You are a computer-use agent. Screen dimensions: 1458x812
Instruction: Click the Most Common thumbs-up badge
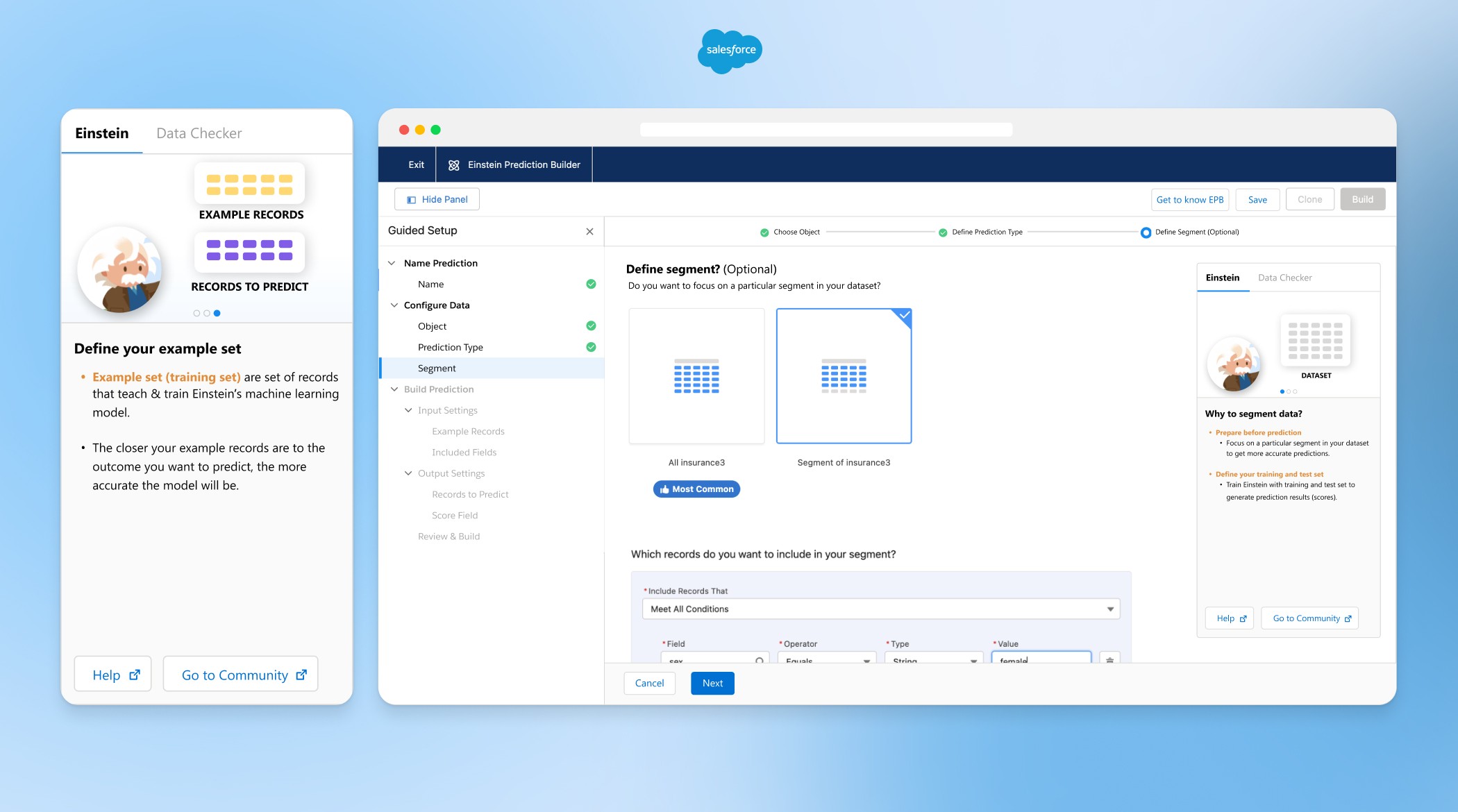pos(696,489)
